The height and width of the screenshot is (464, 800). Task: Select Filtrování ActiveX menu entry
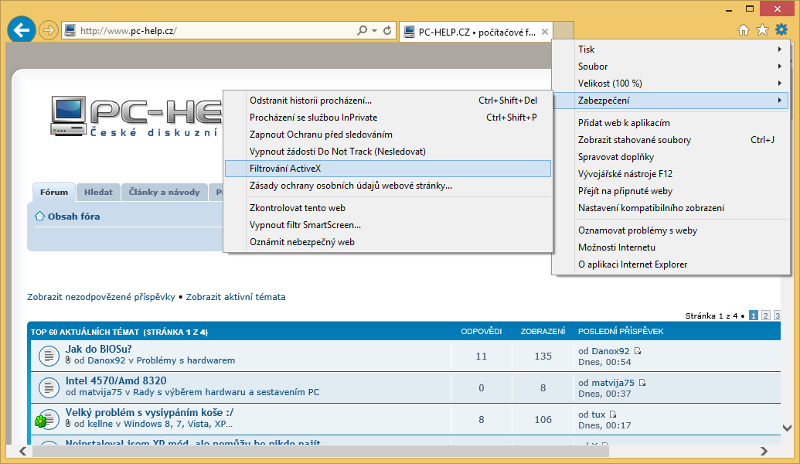[386, 169]
